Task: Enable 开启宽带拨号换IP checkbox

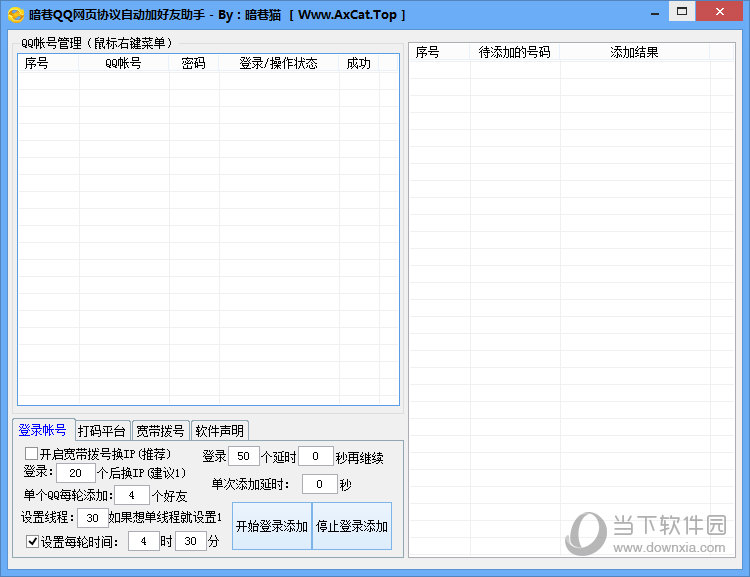Action: [x=32, y=454]
